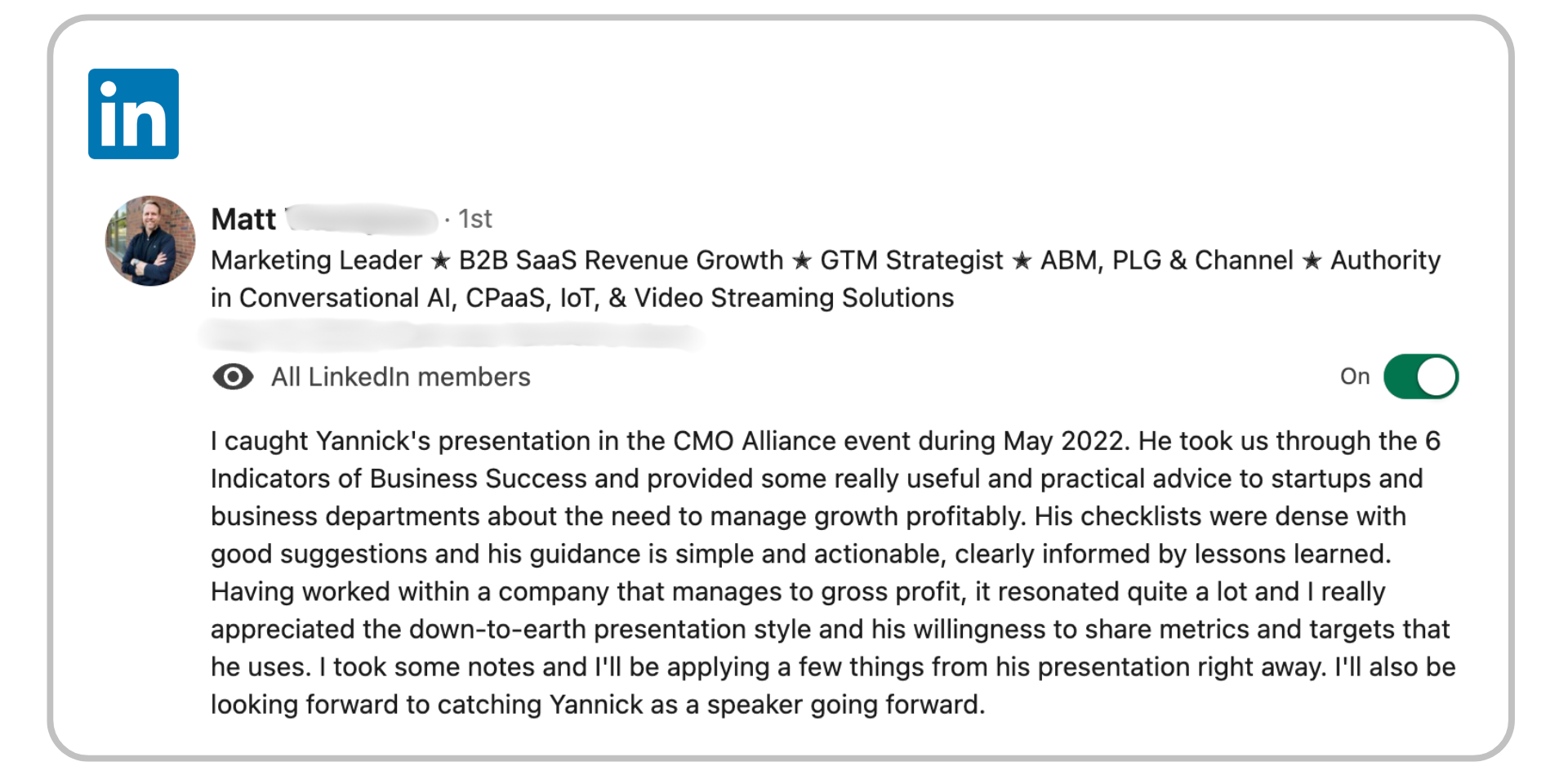Click the star icon before Authority
The image size is (1568, 775).
point(1312,261)
